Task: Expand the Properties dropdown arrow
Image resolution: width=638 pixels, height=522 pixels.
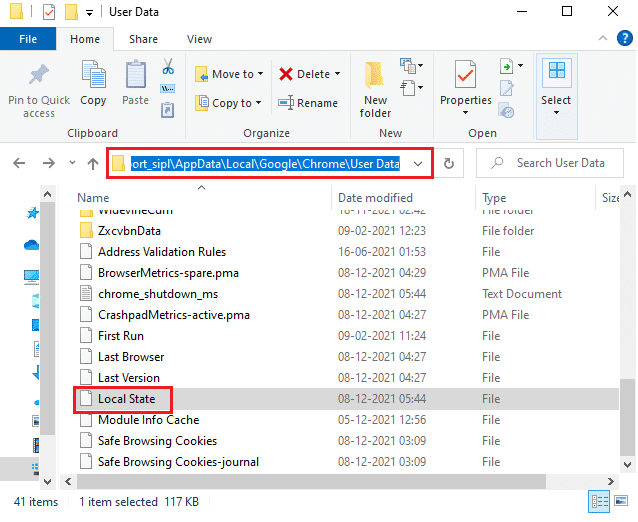Action: pos(465,113)
